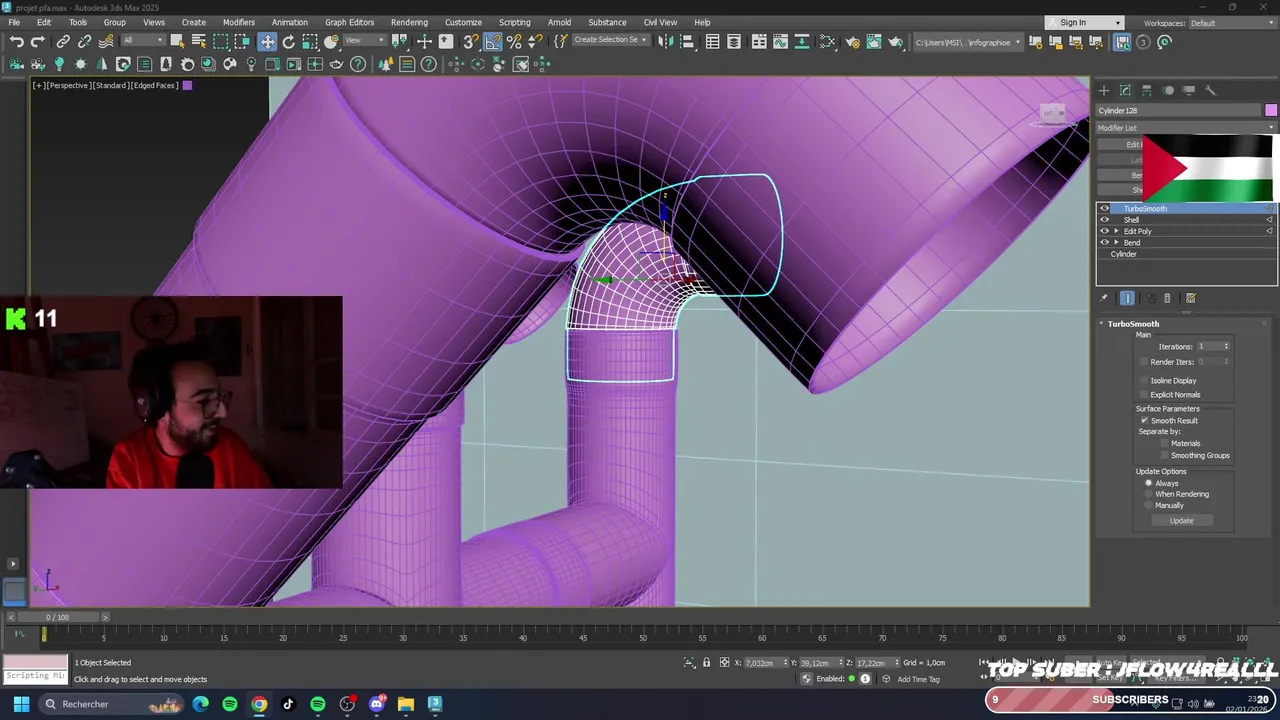The width and height of the screenshot is (1280, 720).
Task: Toggle the Angle Snap tool
Action: tap(493, 42)
